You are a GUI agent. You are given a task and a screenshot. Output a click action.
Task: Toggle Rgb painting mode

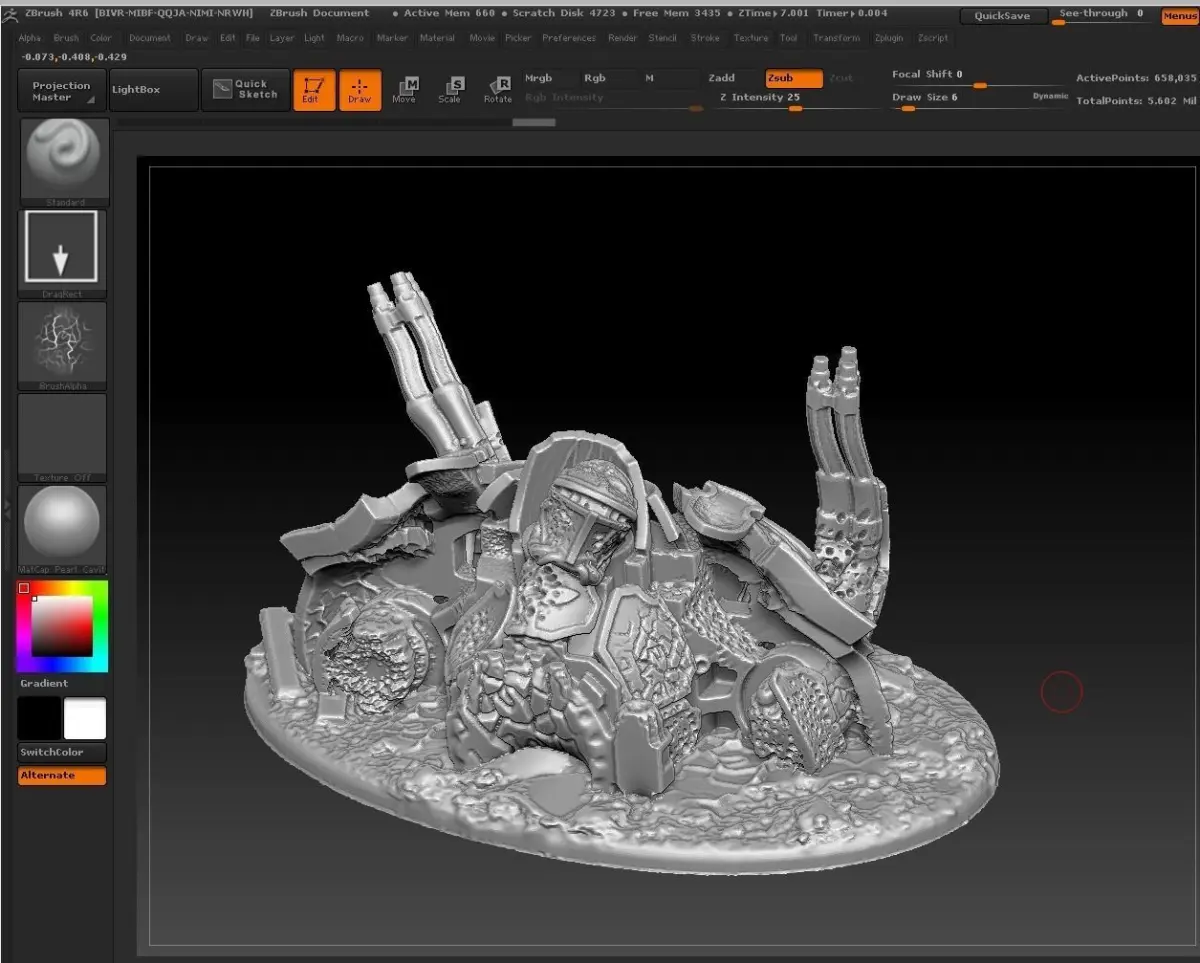(x=605, y=78)
